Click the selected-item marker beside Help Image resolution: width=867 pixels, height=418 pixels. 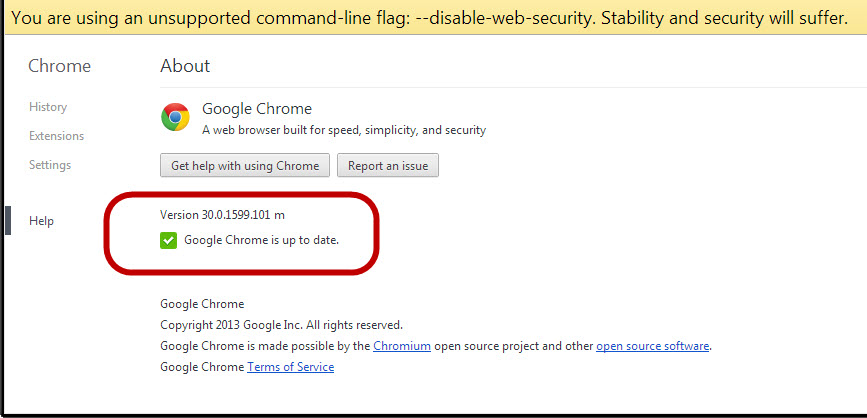pyautogui.click(x=8, y=221)
